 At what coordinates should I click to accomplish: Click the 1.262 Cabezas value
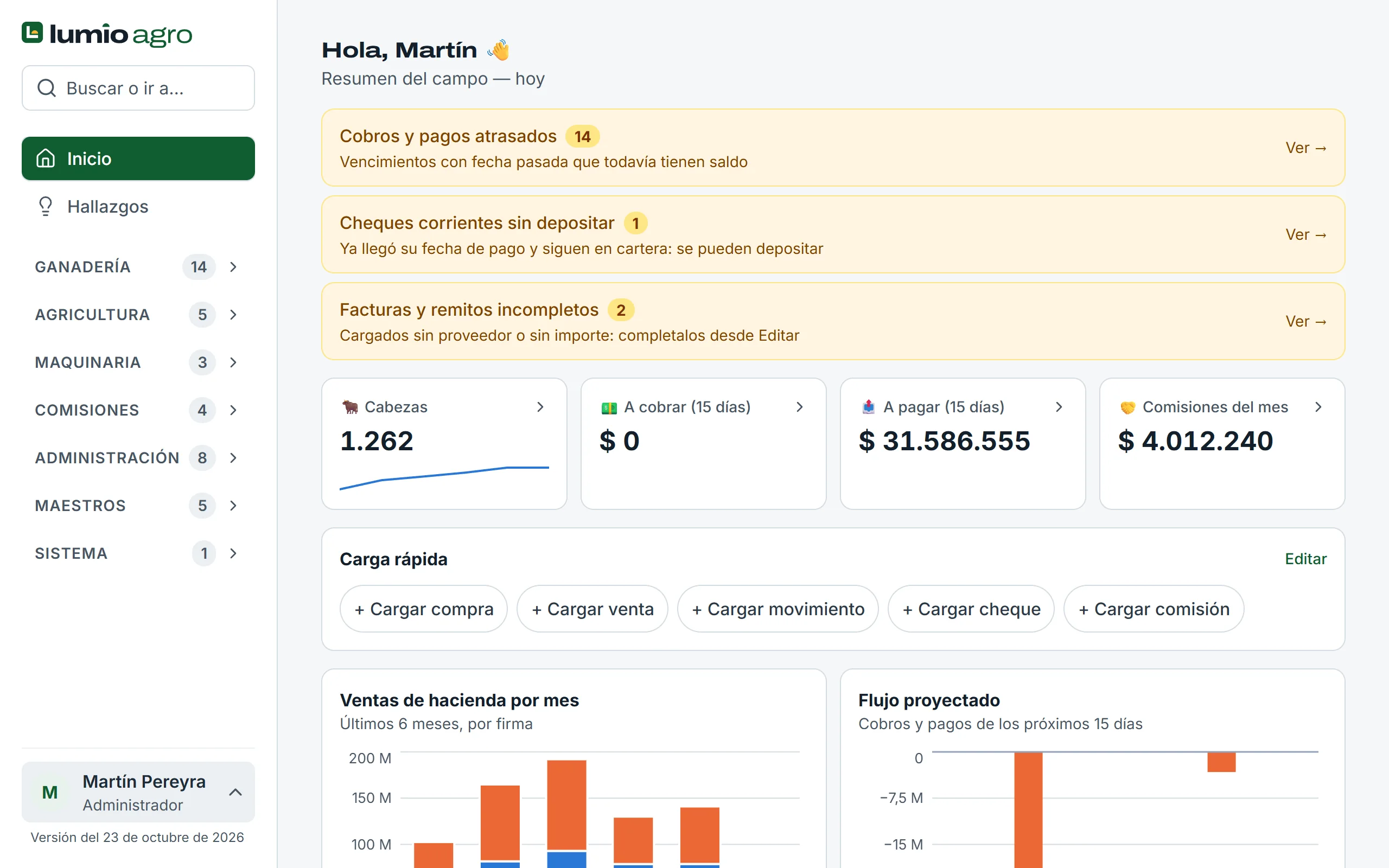click(377, 441)
